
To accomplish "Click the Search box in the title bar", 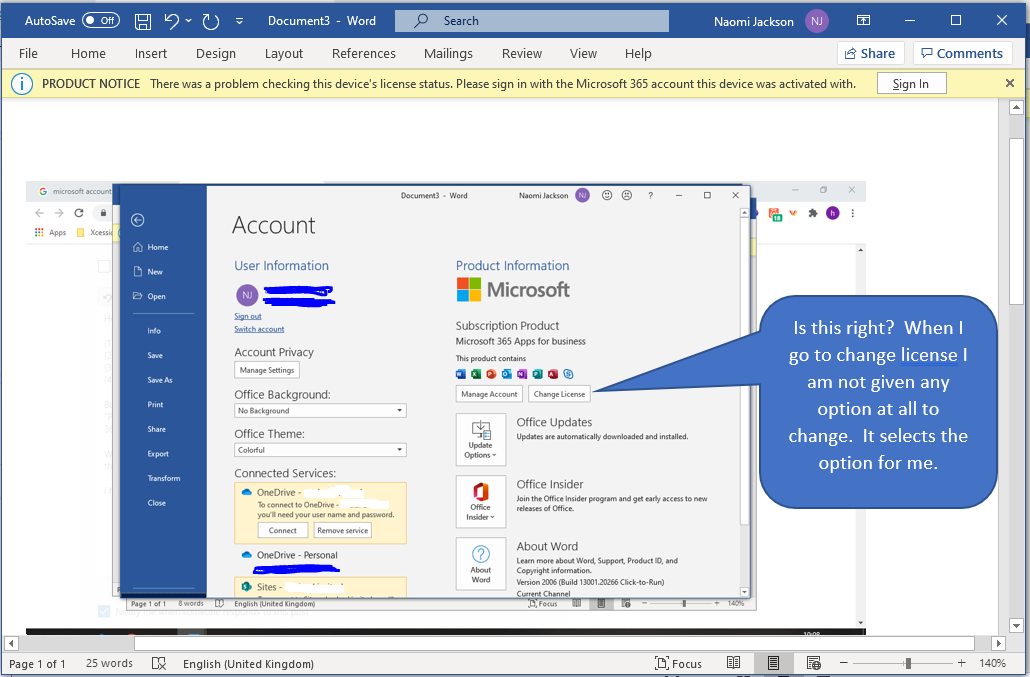I will pos(531,20).
